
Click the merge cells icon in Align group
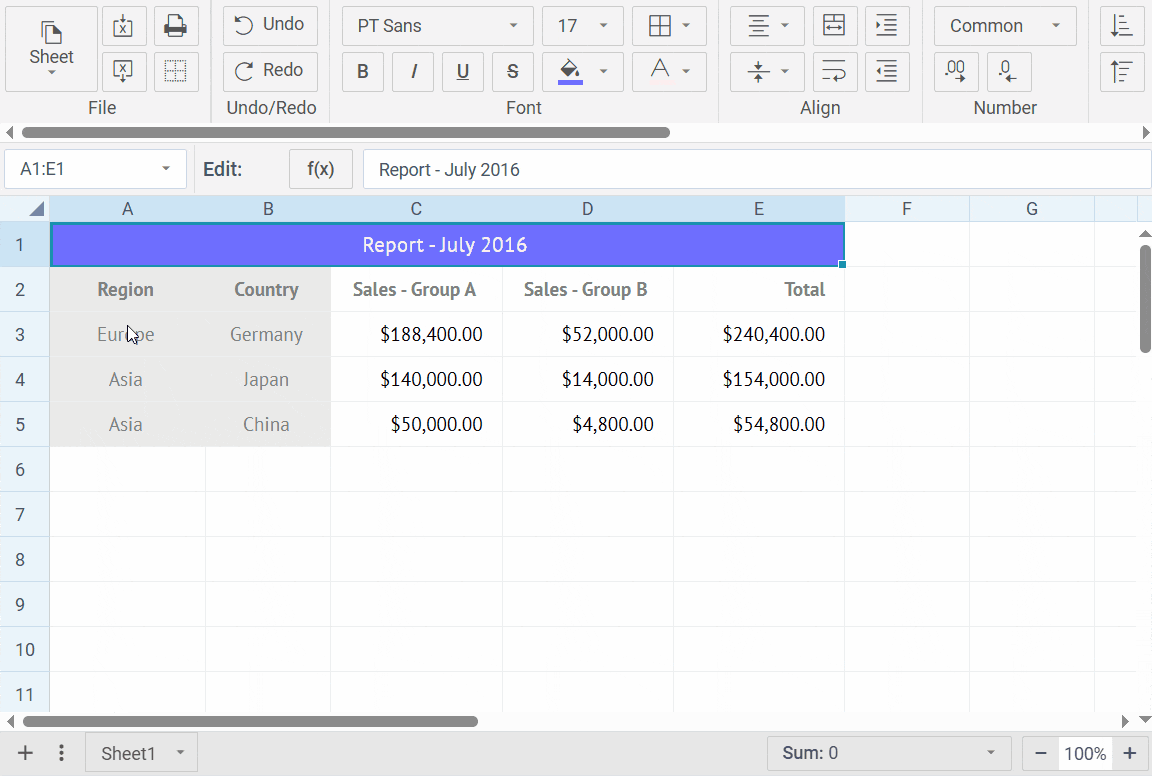(x=834, y=26)
